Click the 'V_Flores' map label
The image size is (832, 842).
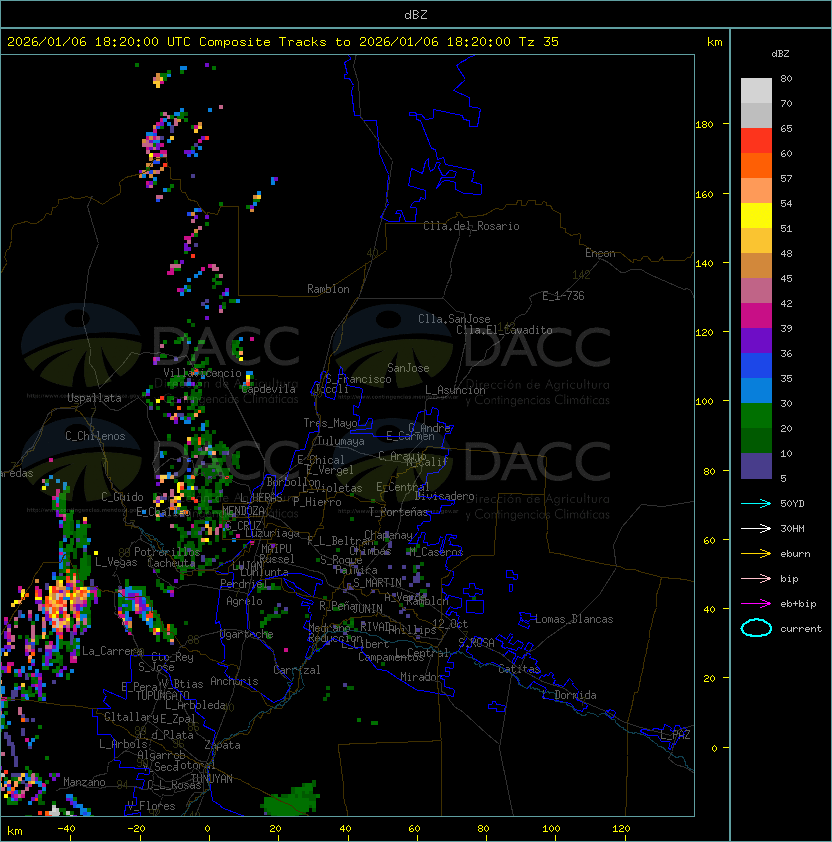click(151, 805)
